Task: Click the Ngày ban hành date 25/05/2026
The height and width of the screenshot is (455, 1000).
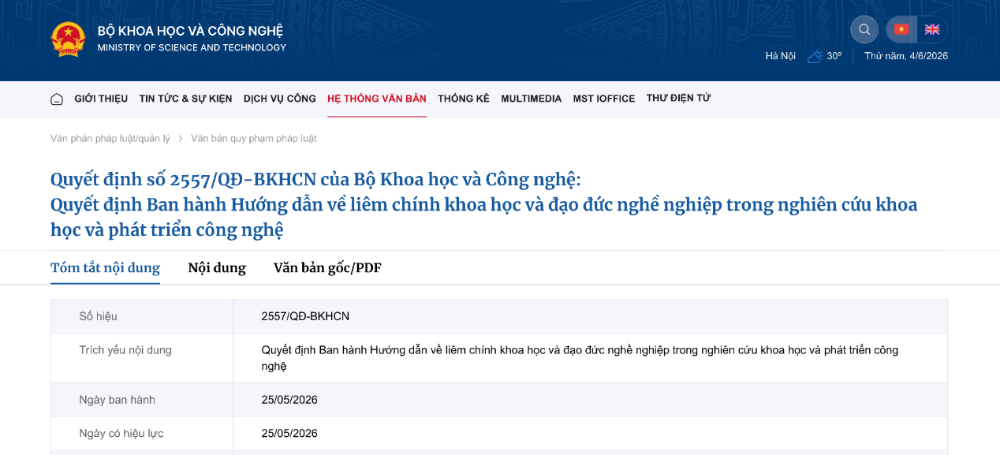Action: pyautogui.click(x=290, y=400)
